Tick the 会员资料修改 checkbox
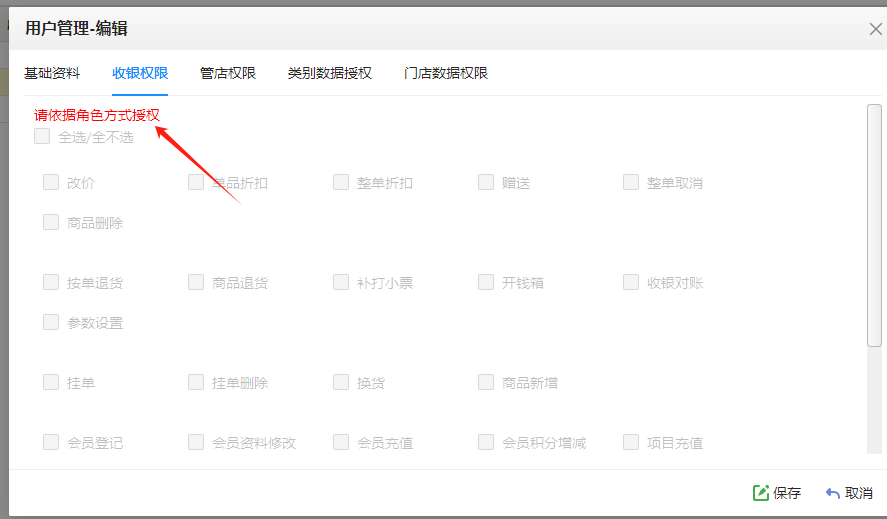 [196, 442]
